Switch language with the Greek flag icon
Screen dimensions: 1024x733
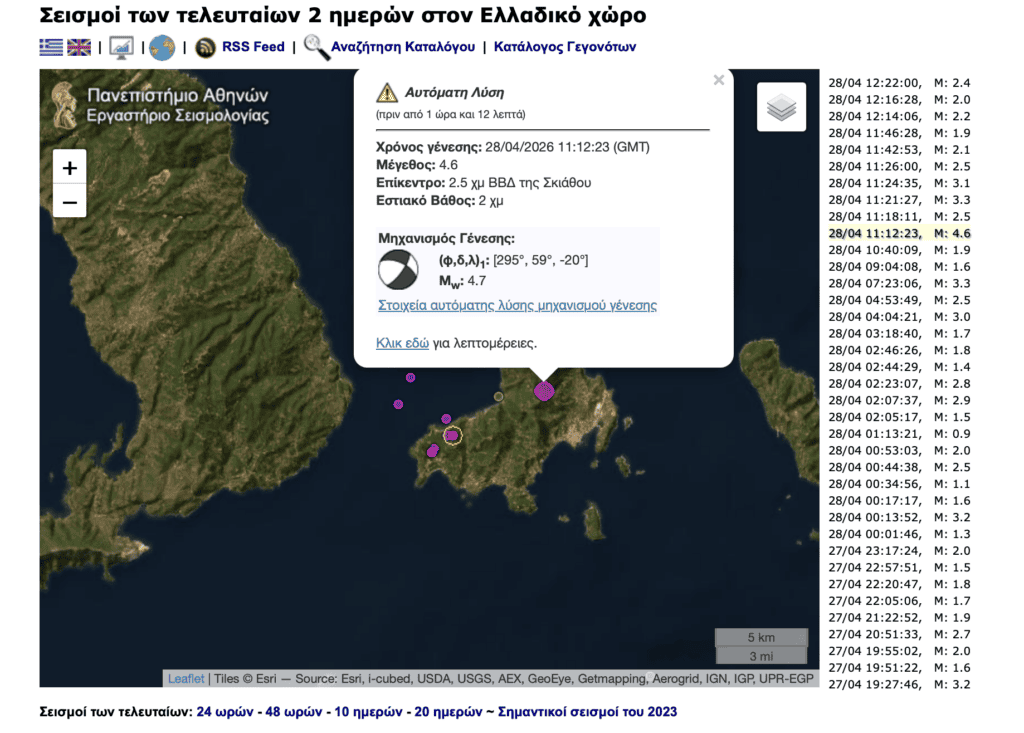tap(50, 47)
